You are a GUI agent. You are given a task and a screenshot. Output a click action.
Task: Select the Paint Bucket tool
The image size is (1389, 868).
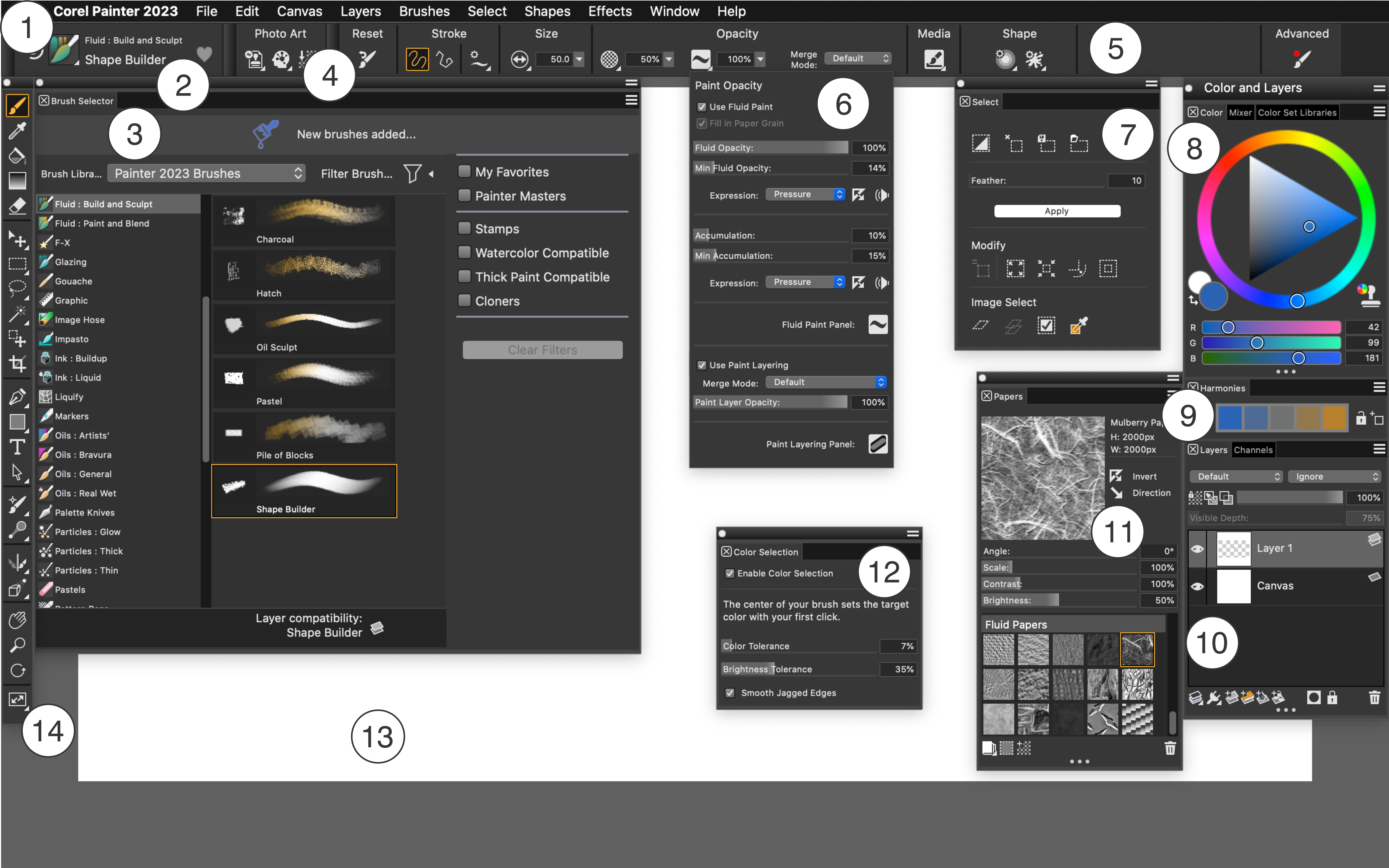tap(17, 156)
